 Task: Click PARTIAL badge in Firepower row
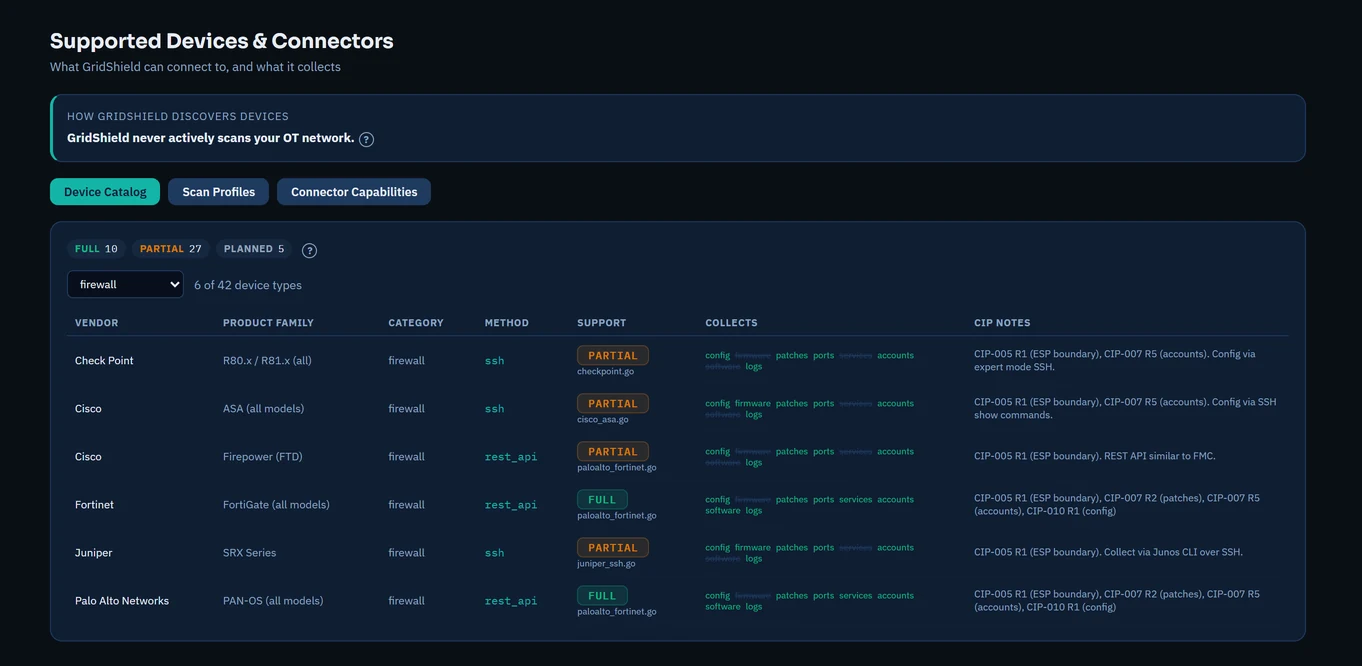(613, 451)
